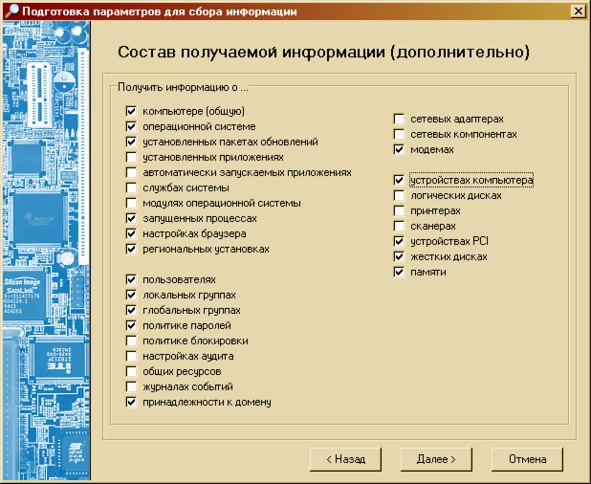Disable the памяти checkbox

point(399,272)
